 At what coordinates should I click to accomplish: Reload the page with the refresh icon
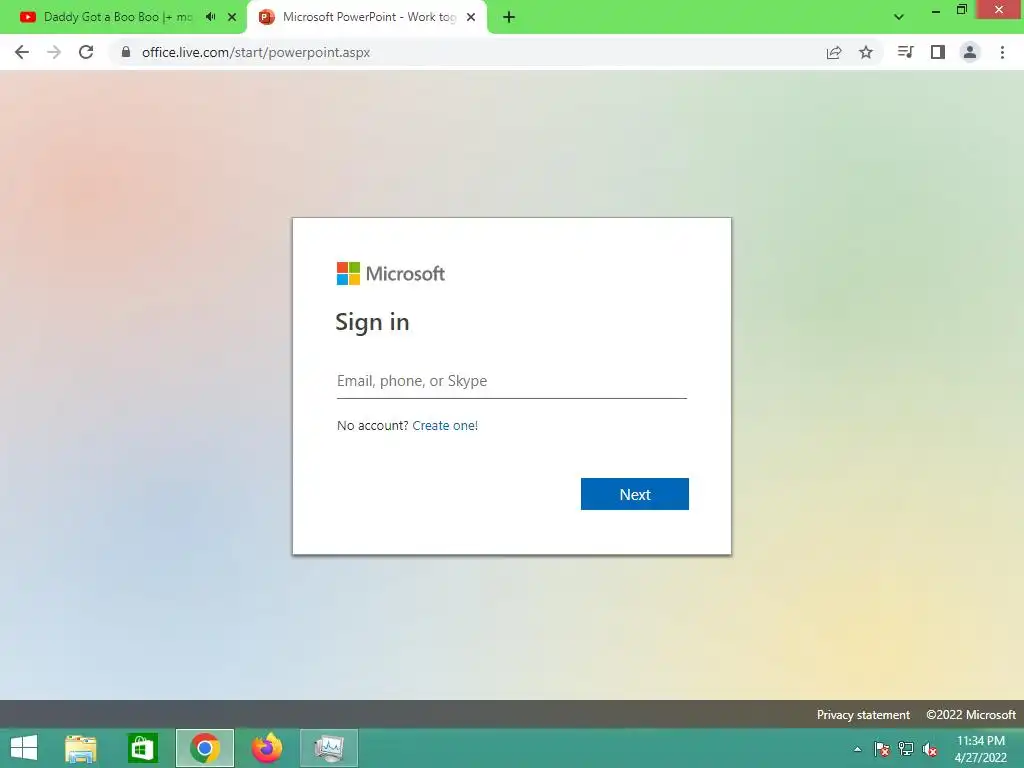tap(86, 52)
